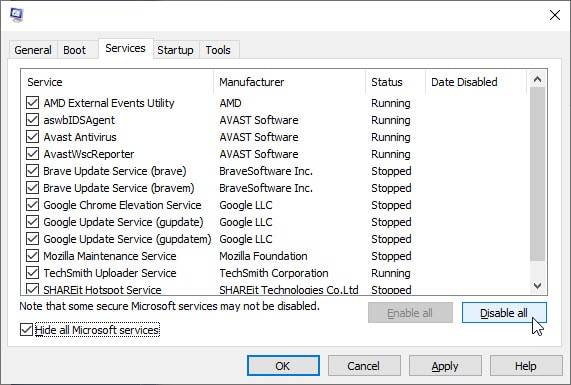Sort by the Status column header
Image resolution: width=571 pixels, height=385 pixels.
(395, 82)
